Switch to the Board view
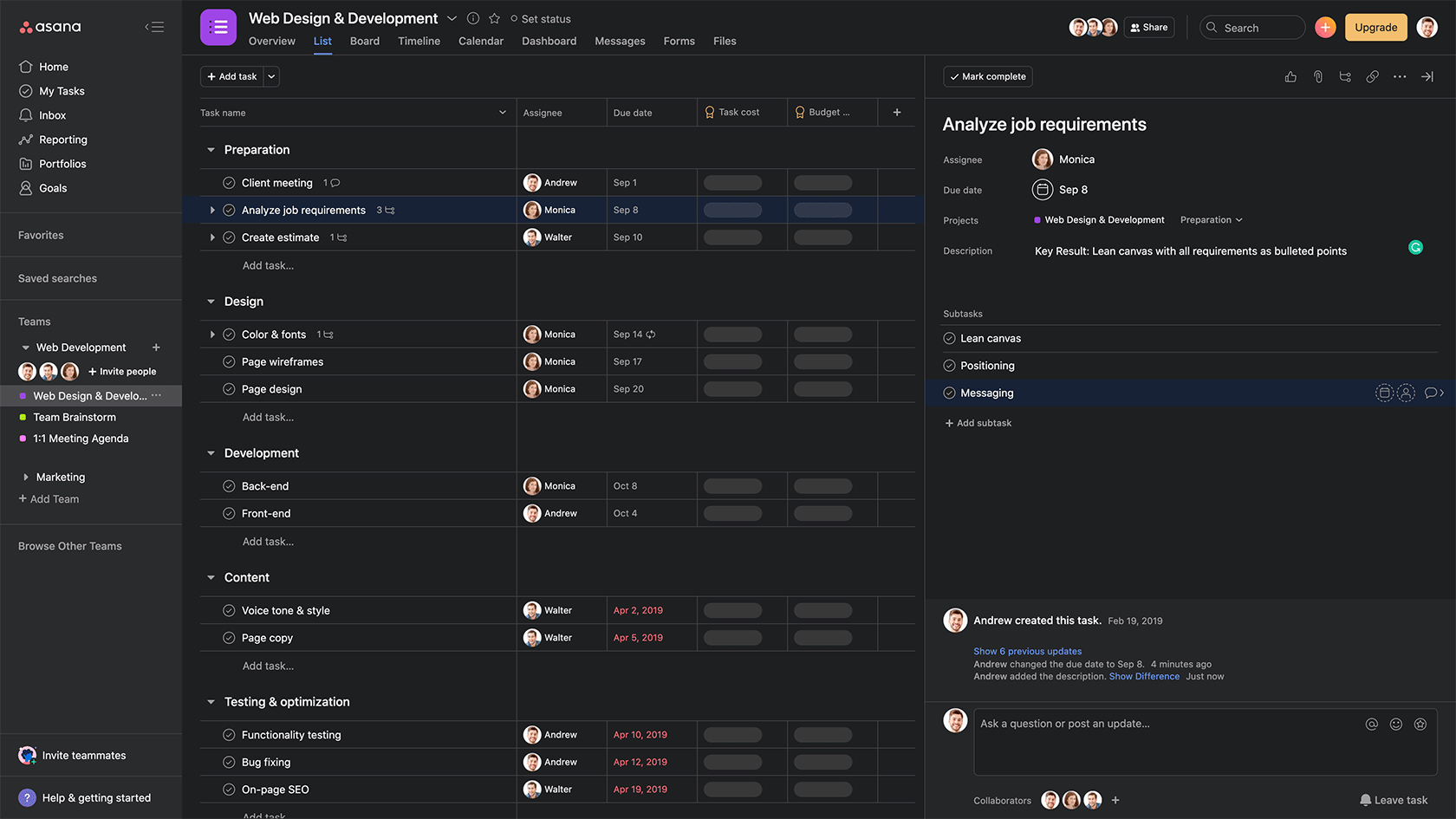This screenshot has height=819, width=1456. pyautogui.click(x=364, y=41)
